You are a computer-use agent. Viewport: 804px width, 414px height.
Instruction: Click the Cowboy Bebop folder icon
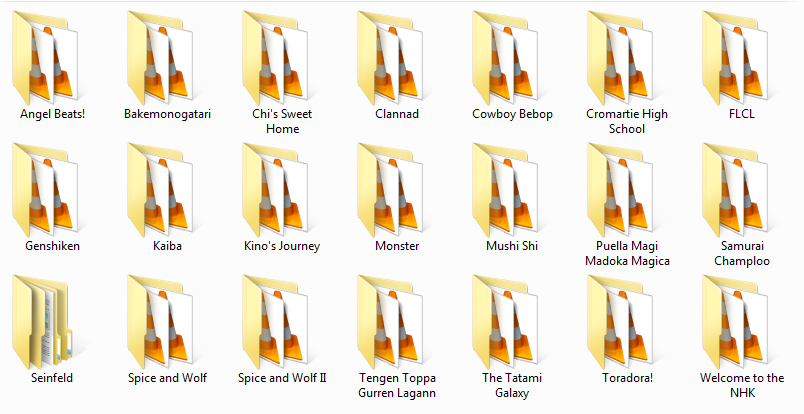point(505,58)
